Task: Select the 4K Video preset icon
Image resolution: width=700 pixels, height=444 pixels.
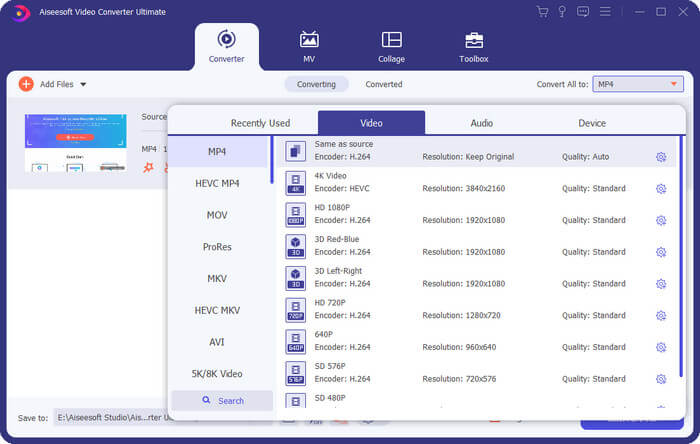Action: (x=296, y=183)
